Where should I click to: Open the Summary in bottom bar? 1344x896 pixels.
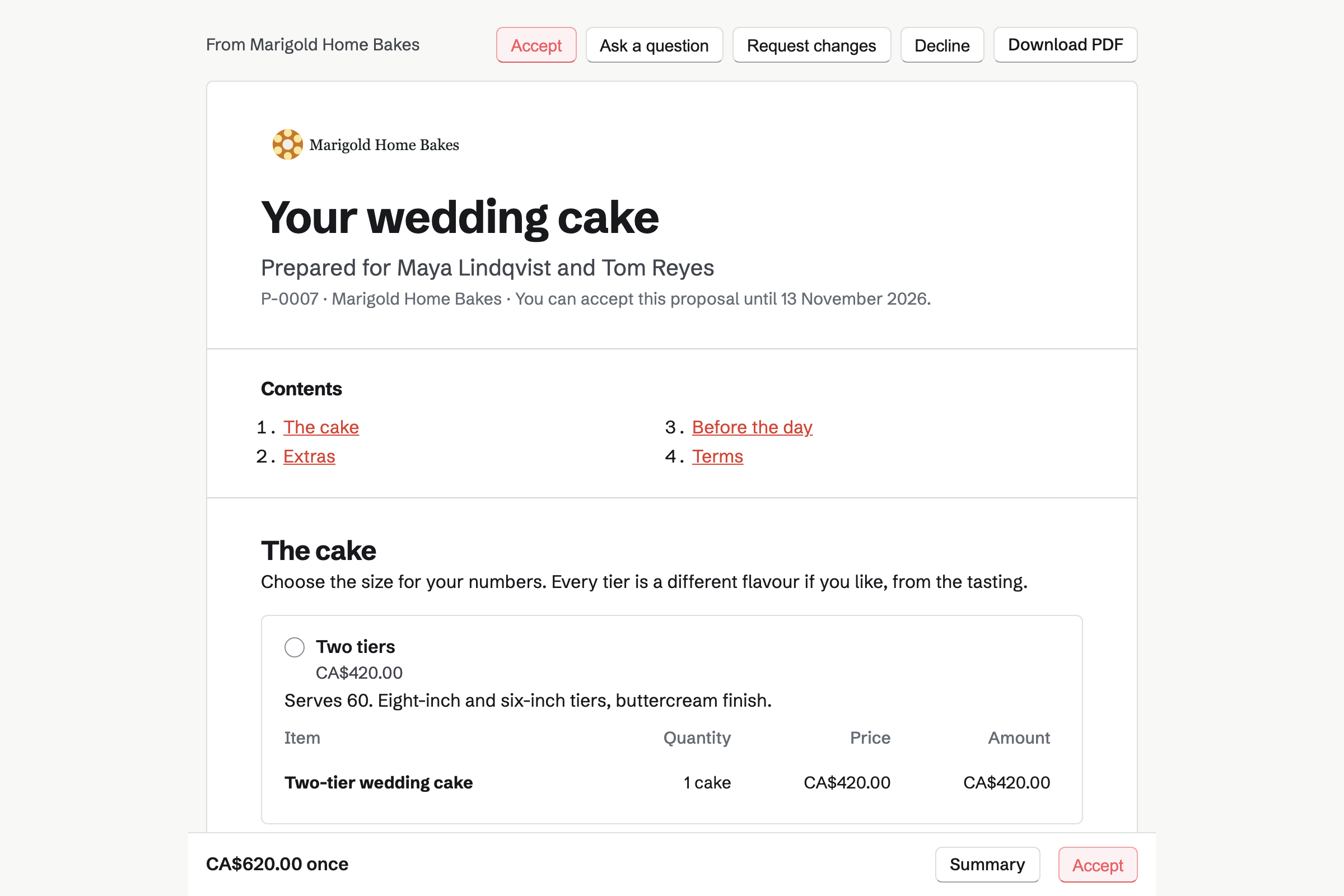(x=987, y=865)
